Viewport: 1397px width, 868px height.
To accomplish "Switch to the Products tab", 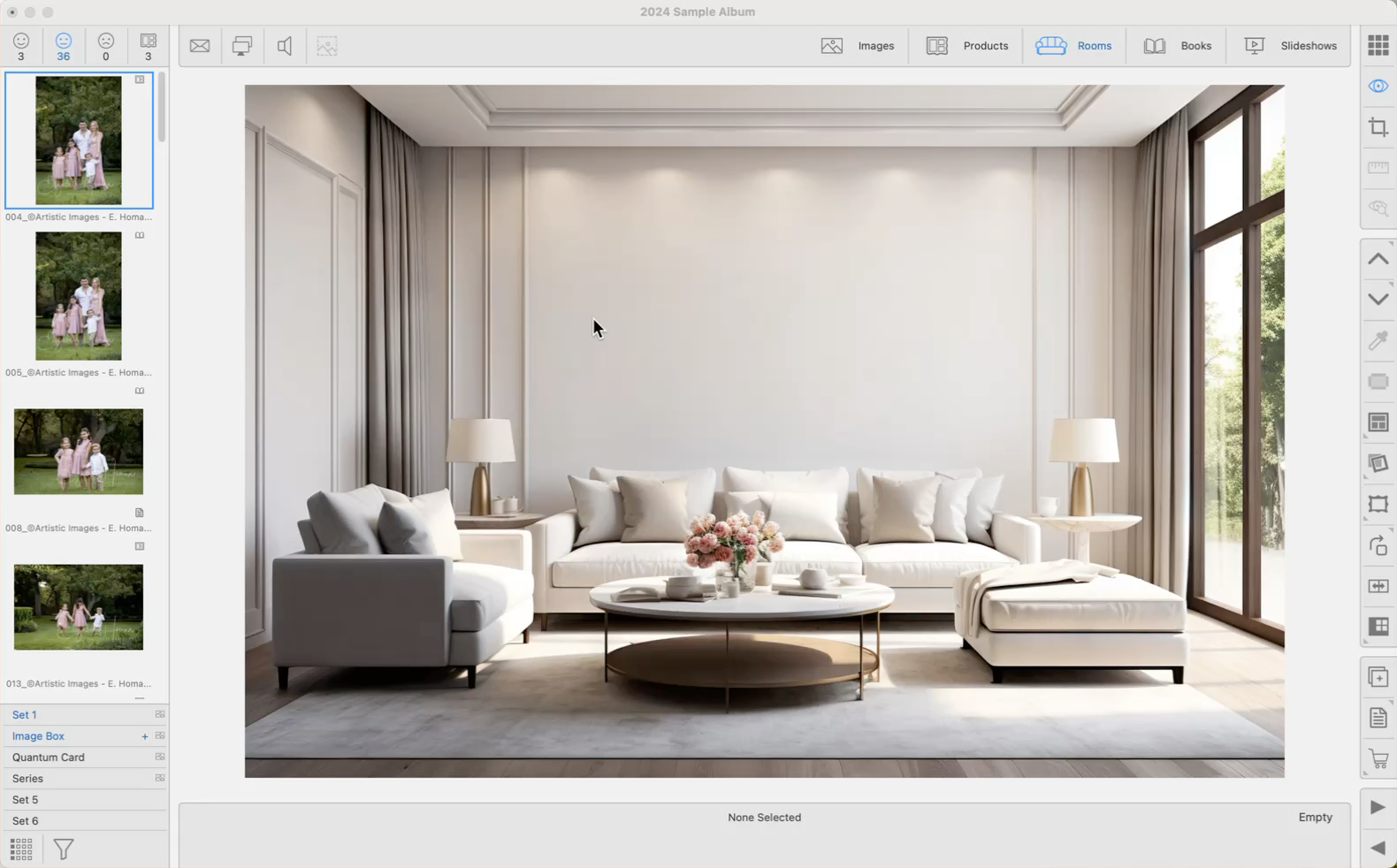I will point(966,46).
